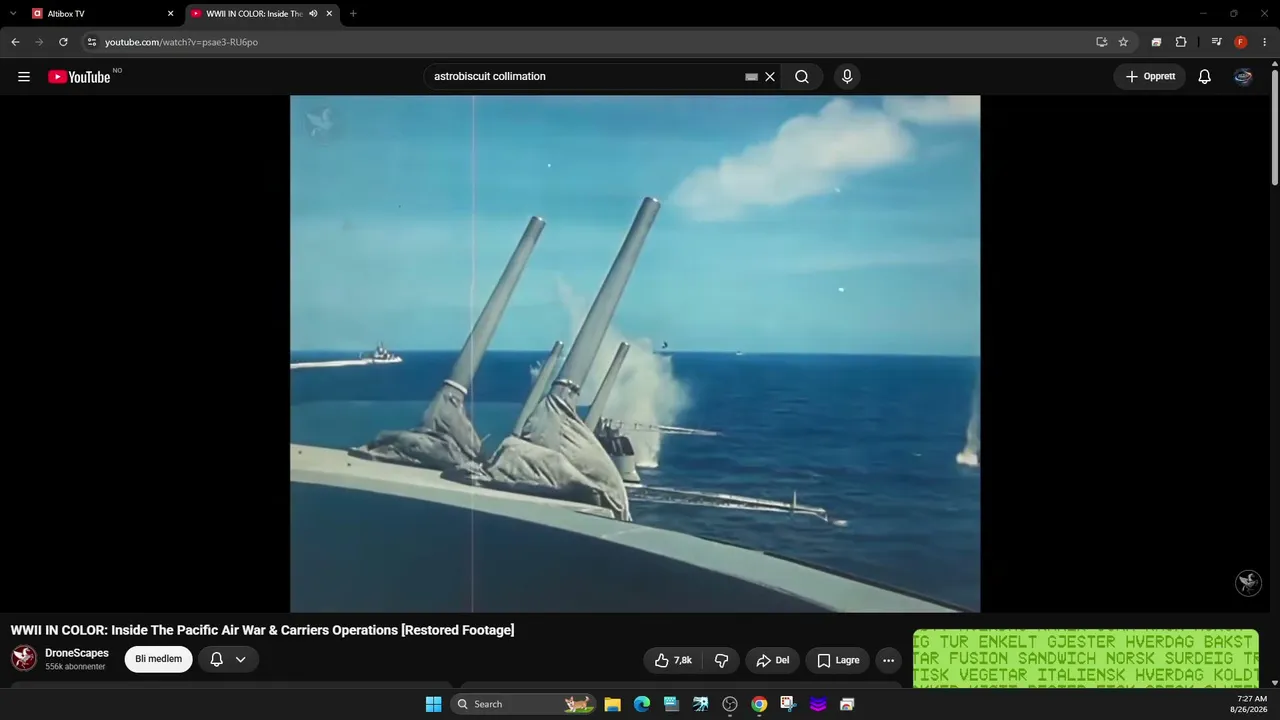
Task: Open the Chrome profile 'F' avatar
Action: coord(1241,42)
